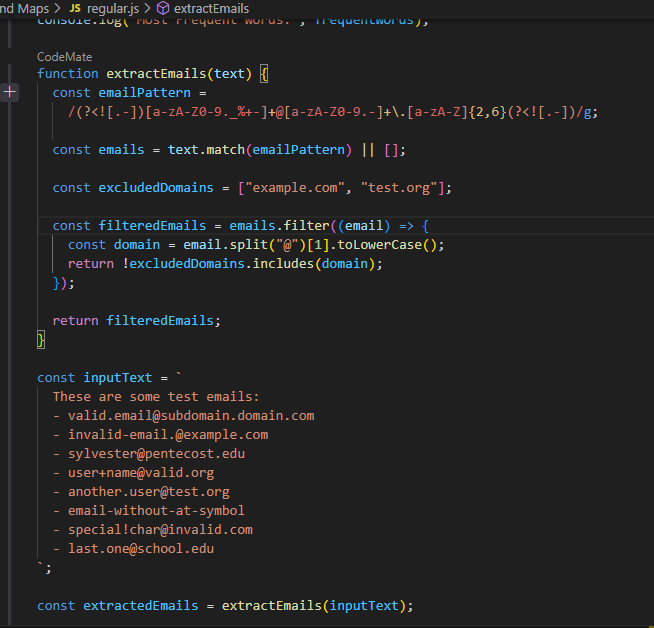Click extractEmails in the function declaration
Image resolution: width=654 pixels, height=628 pixels.
coord(156,73)
